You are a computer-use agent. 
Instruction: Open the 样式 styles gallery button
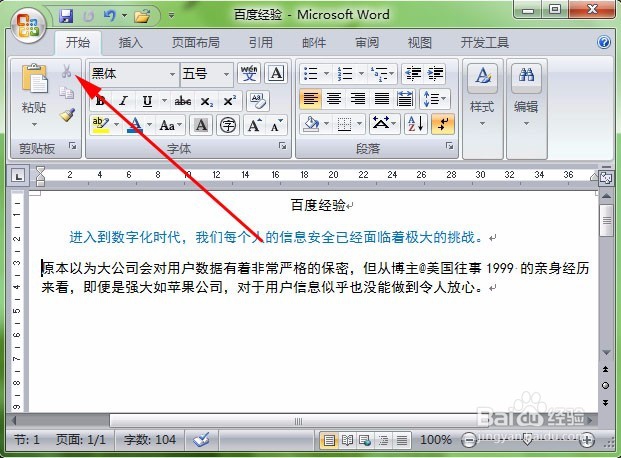[x=482, y=95]
